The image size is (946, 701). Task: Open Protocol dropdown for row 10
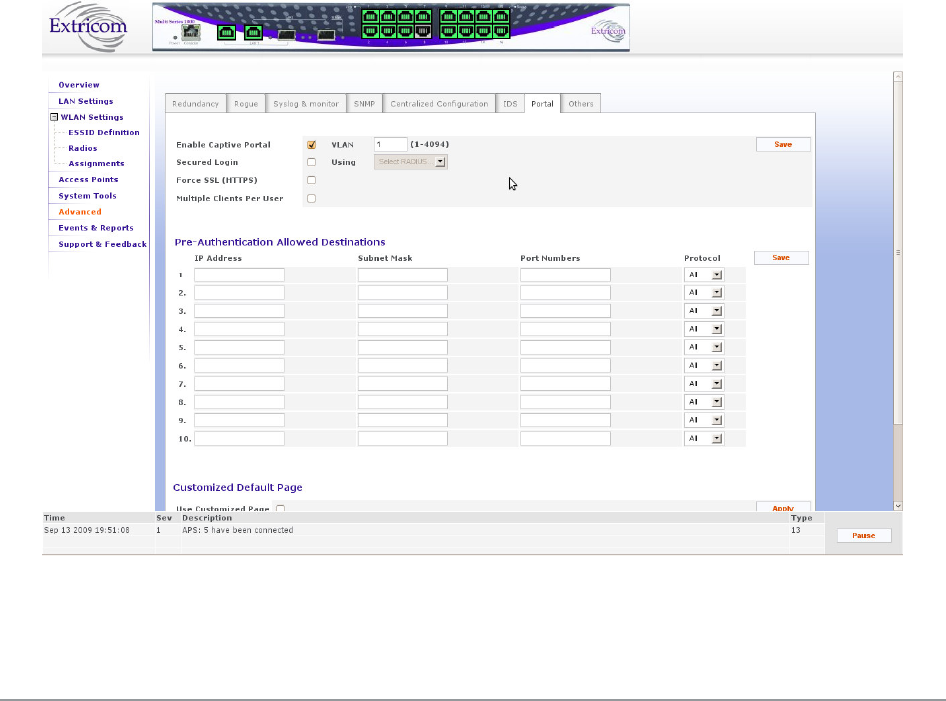pyautogui.click(x=704, y=439)
